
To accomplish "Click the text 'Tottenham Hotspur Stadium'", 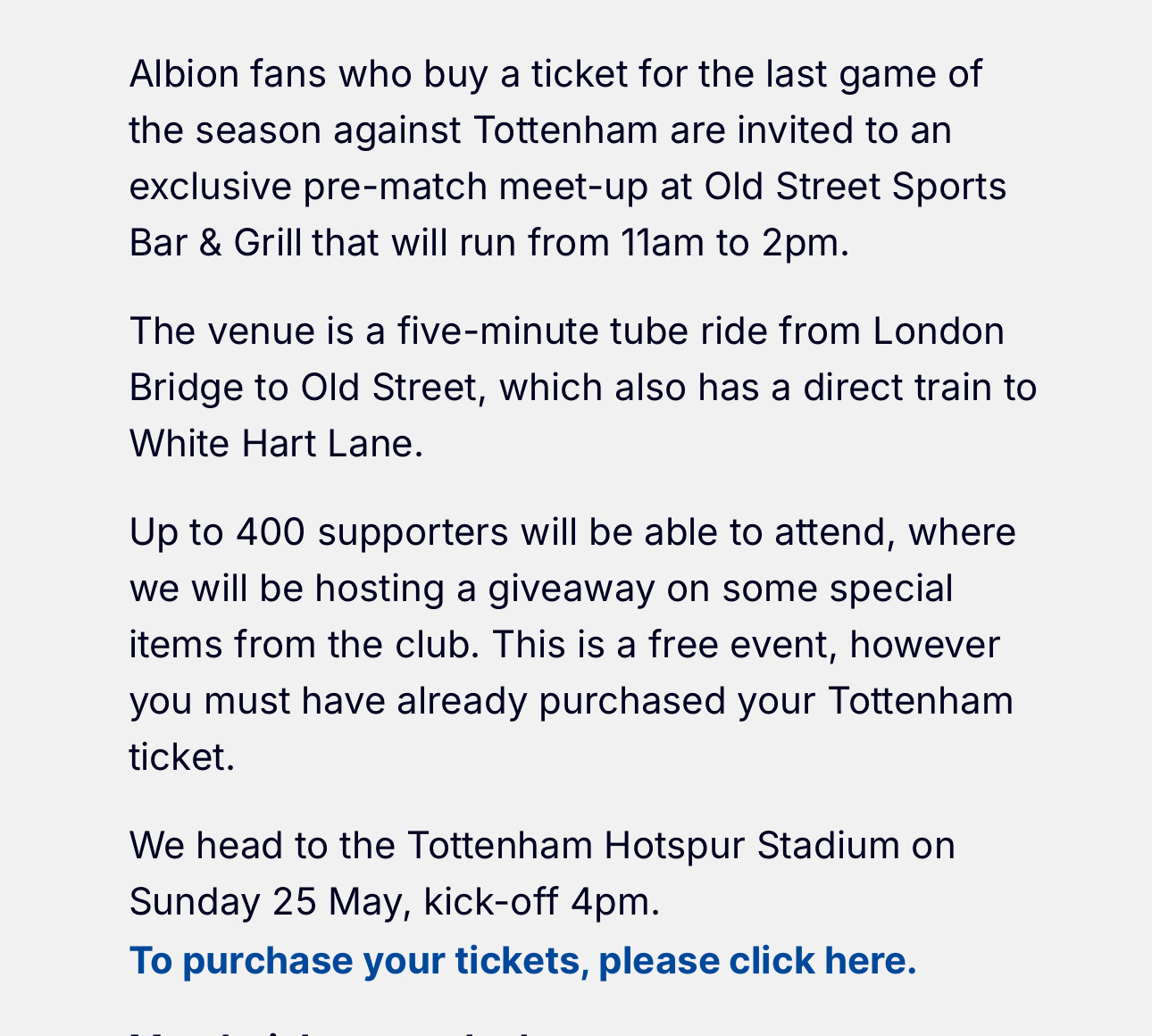I will click(654, 845).
